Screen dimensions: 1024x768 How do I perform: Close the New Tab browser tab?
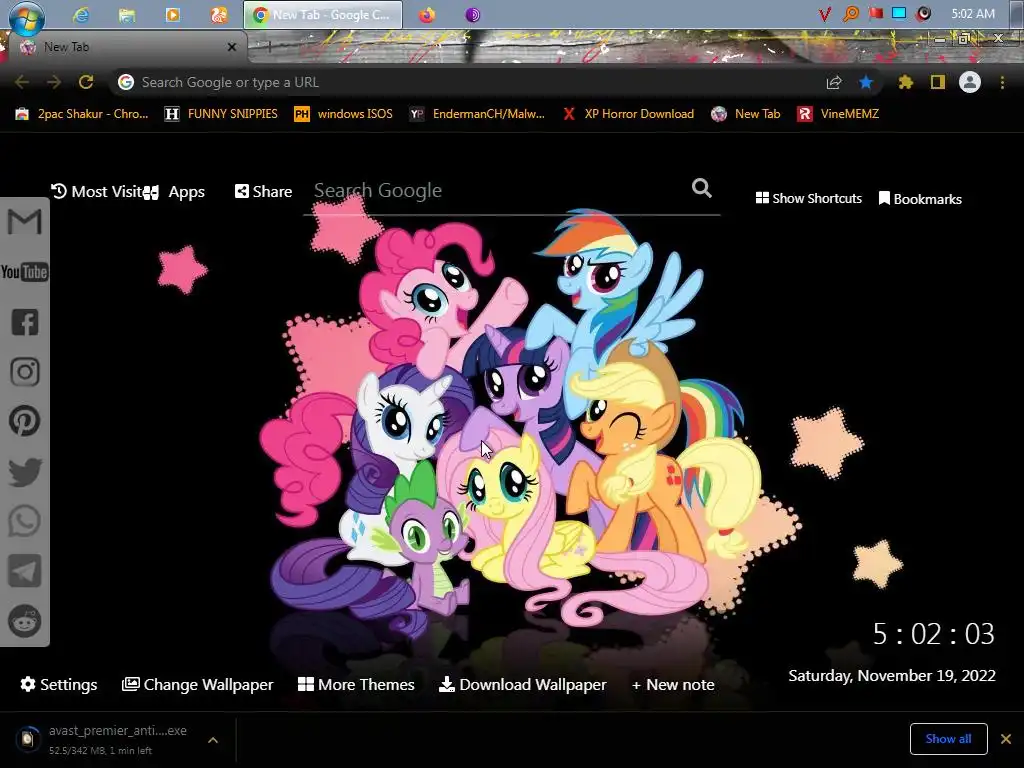tap(232, 47)
